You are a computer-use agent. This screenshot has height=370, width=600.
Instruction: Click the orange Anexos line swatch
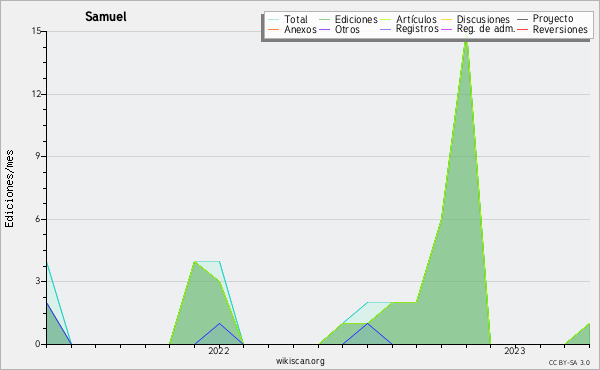273,29
